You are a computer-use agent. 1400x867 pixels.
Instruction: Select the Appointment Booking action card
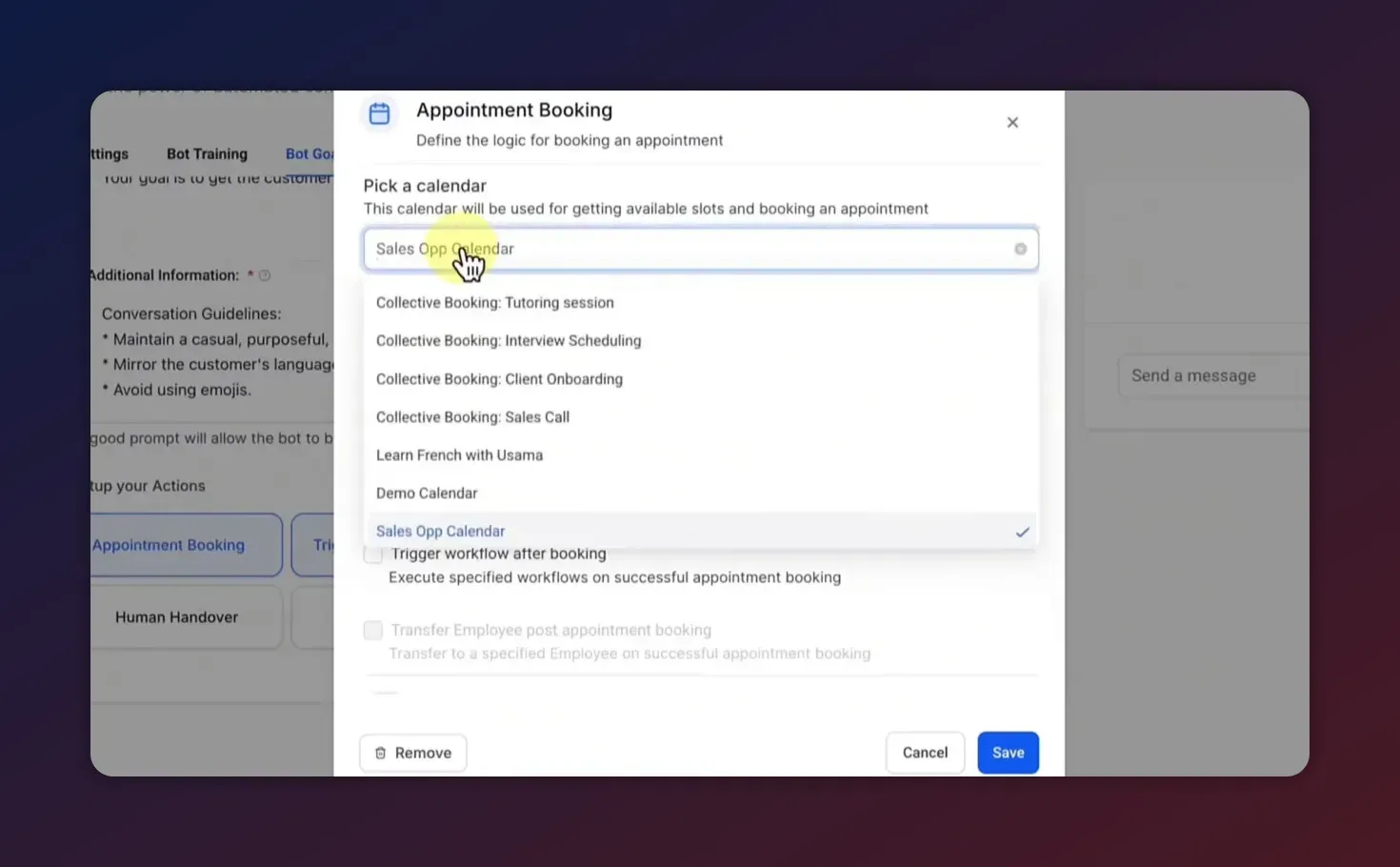168,544
